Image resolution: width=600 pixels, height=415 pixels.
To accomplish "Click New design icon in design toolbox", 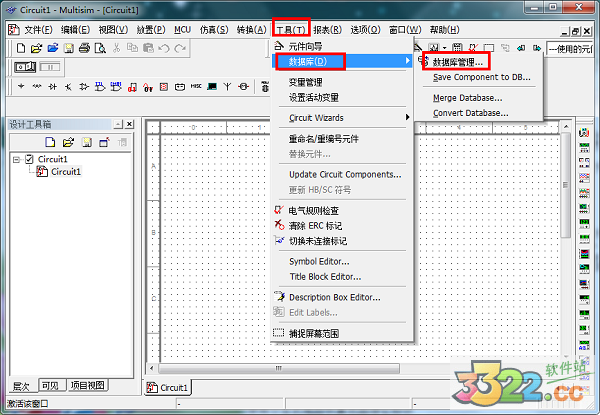I will 50,142.
